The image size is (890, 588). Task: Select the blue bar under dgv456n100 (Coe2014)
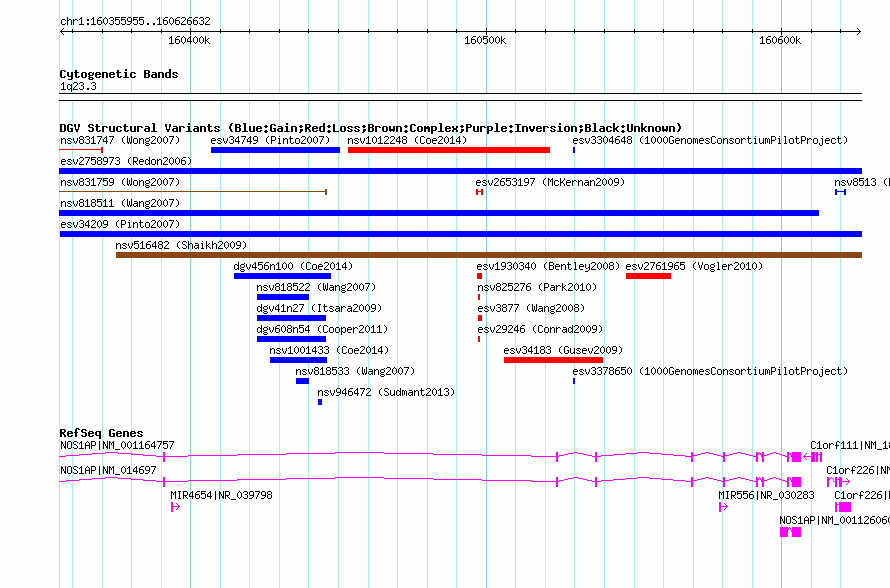pos(282,276)
